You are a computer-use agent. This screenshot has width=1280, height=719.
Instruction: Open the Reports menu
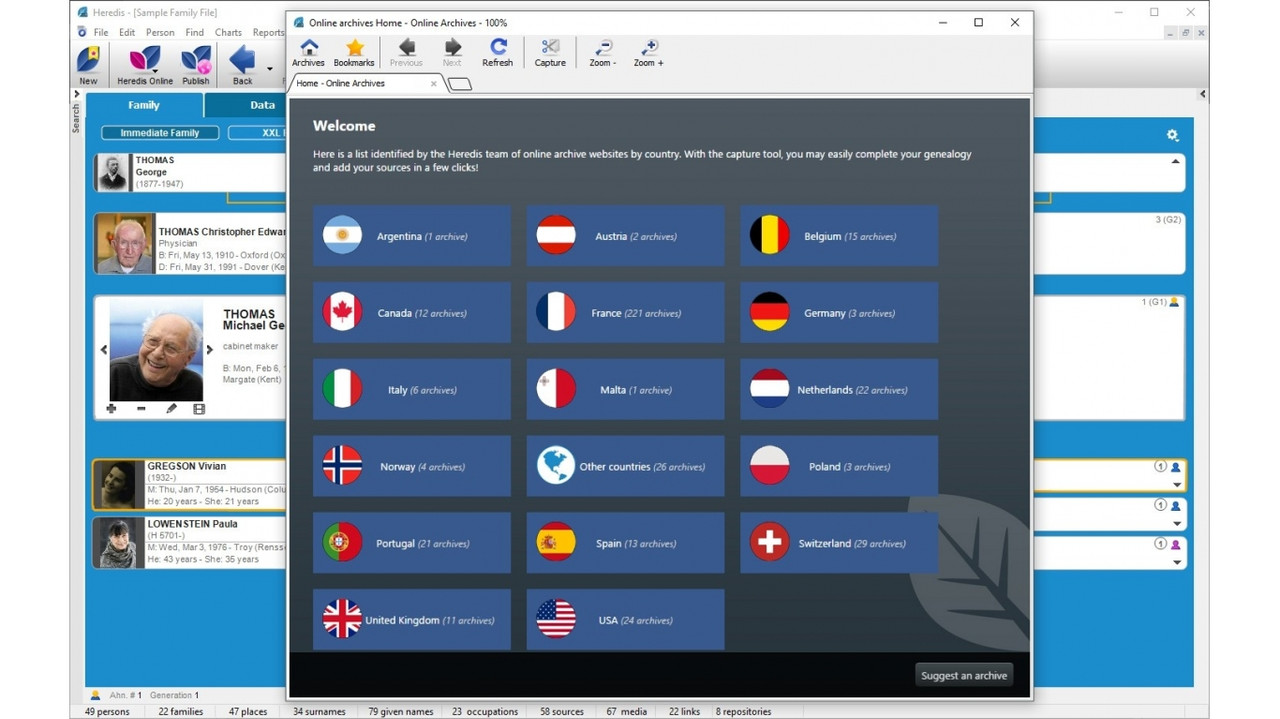pyautogui.click(x=268, y=32)
